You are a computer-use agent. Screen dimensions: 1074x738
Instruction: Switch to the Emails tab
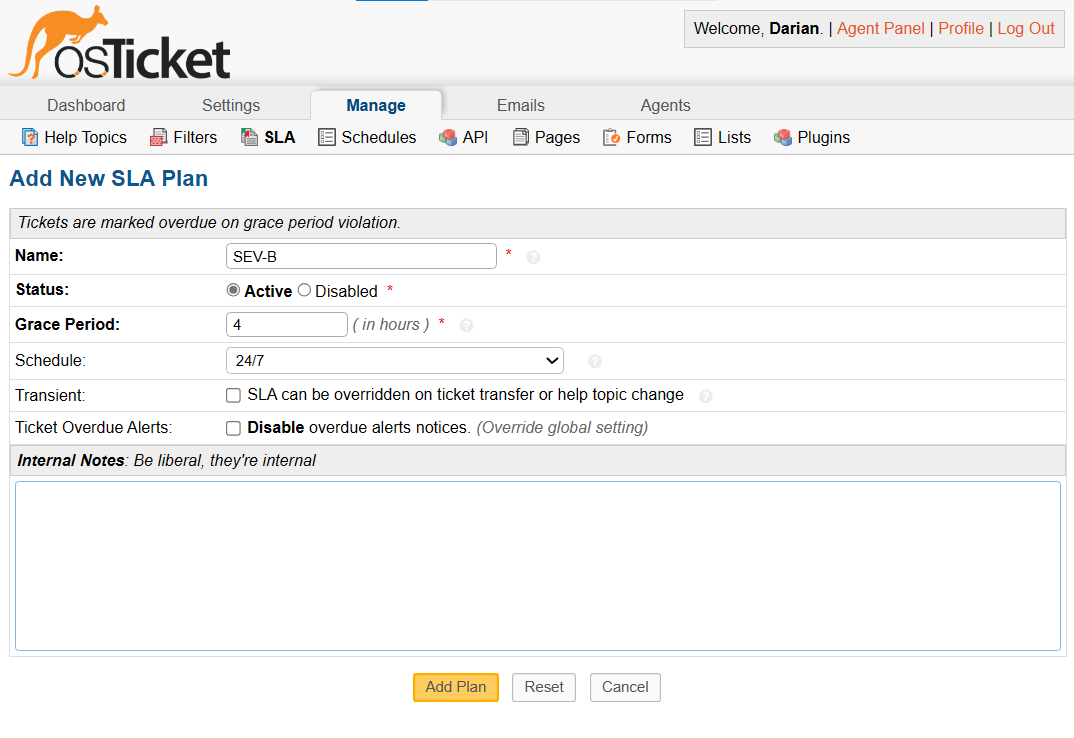pyautogui.click(x=520, y=105)
